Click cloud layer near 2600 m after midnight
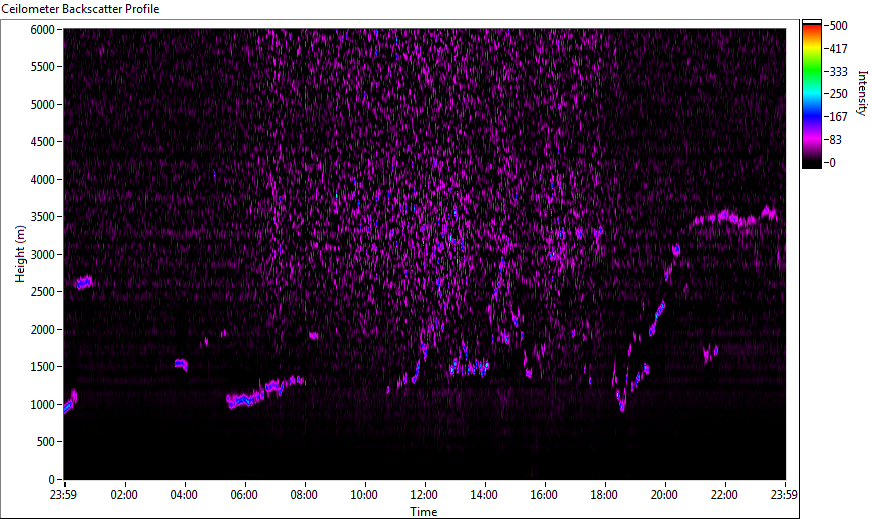Image resolution: width=872 pixels, height=519 pixels. coord(84,282)
